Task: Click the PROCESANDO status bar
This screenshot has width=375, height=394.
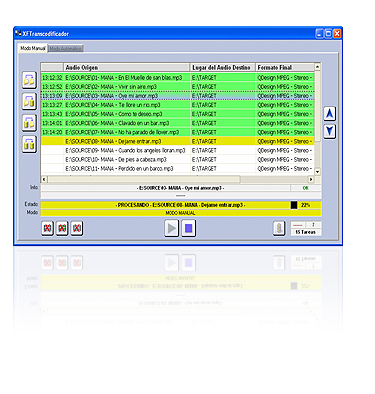Action: pyautogui.click(x=165, y=205)
